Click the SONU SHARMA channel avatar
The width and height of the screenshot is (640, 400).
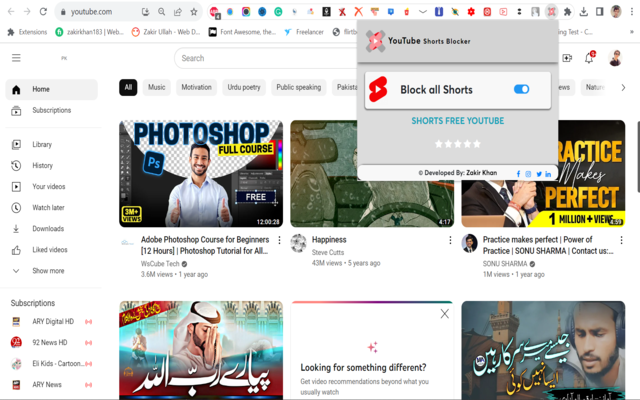469,243
